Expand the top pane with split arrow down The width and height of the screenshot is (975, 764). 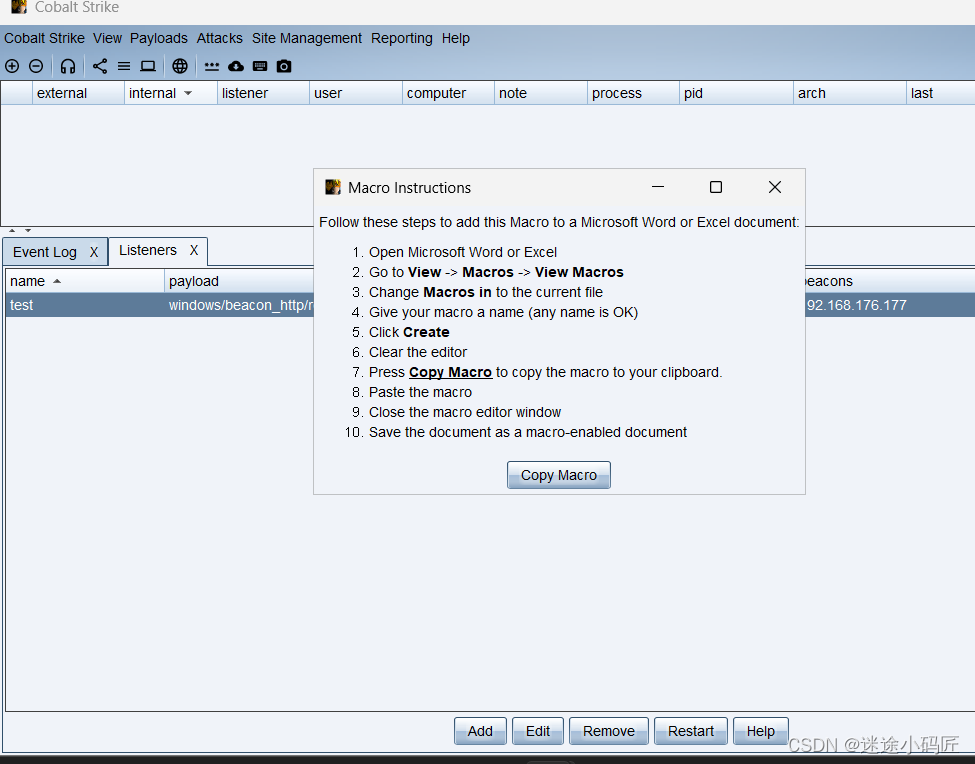[28, 231]
